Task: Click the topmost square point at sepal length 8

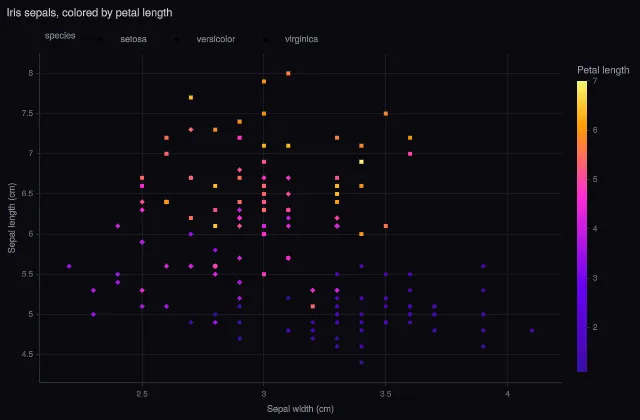Action: (x=288, y=73)
